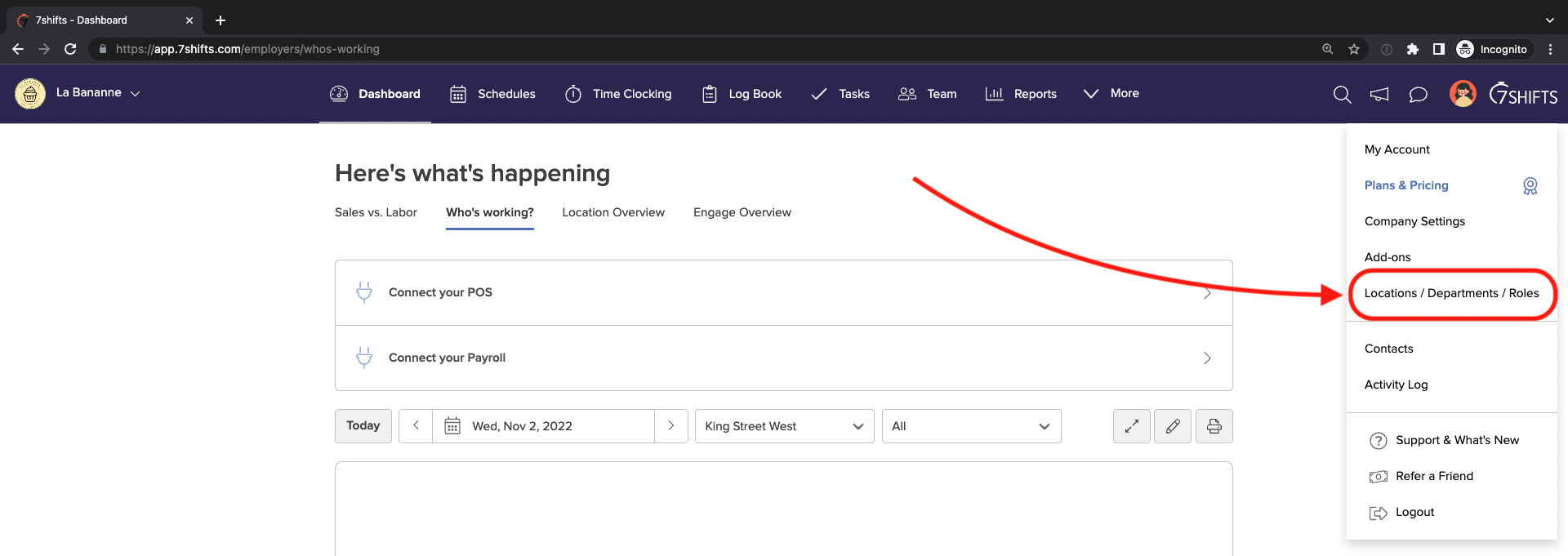This screenshot has width=1568, height=556.
Task: Open the Chrome three-dot menu
Action: pos(1550,49)
